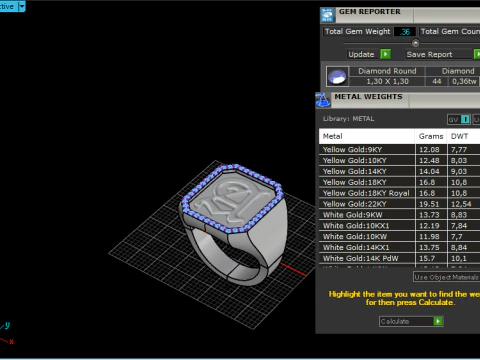480x360 pixels.
Task: Click the Metal Weights flask icon
Action: pyautogui.click(x=323, y=100)
